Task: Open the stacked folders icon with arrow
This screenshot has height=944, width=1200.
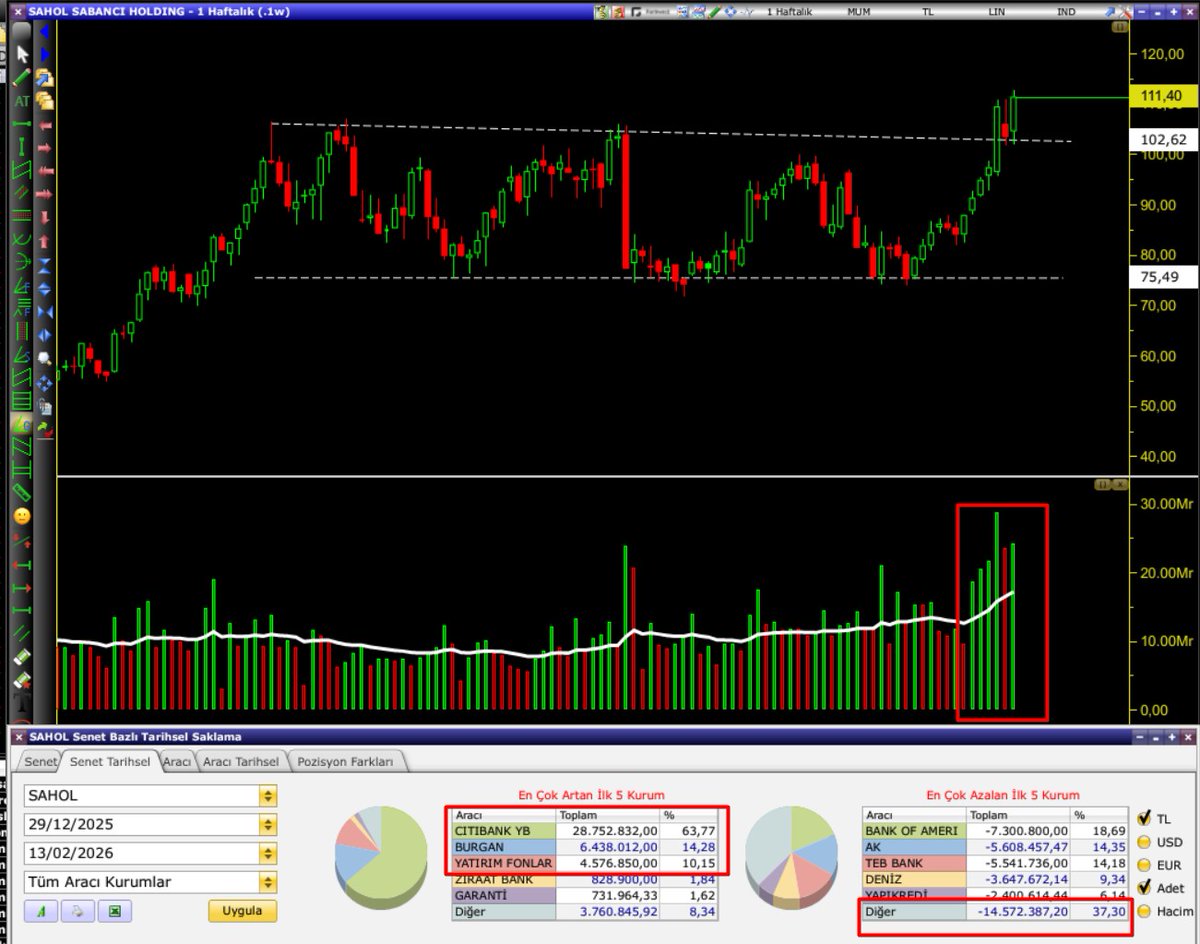Action: [45, 77]
